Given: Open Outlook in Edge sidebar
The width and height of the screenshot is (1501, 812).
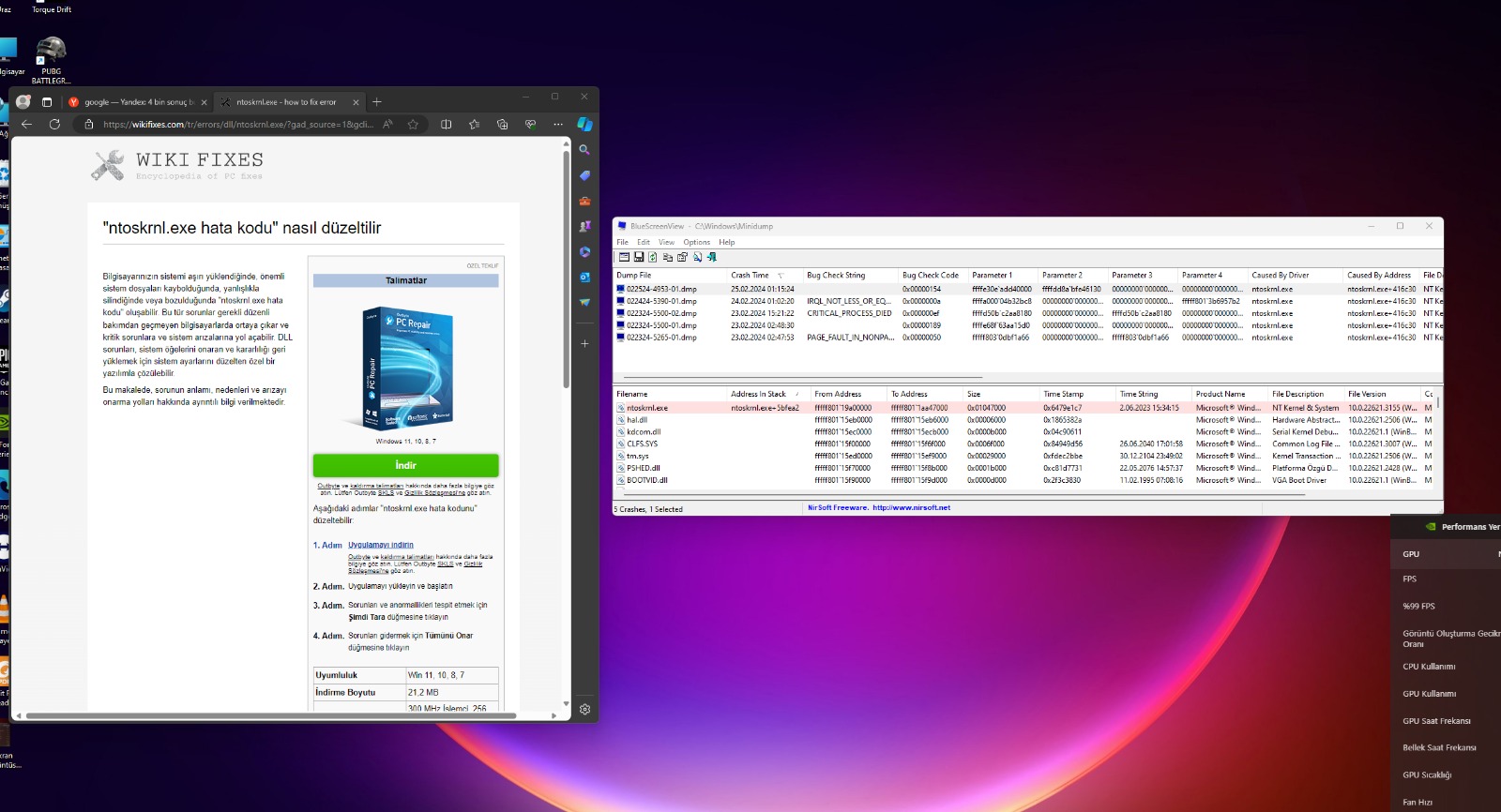Looking at the screenshot, I should pyautogui.click(x=584, y=277).
